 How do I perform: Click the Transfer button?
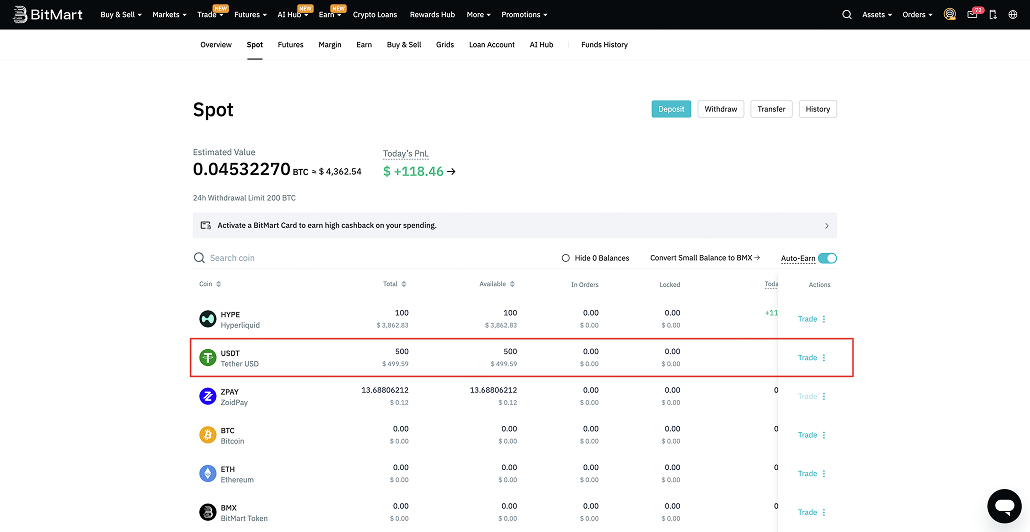(771, 109)
